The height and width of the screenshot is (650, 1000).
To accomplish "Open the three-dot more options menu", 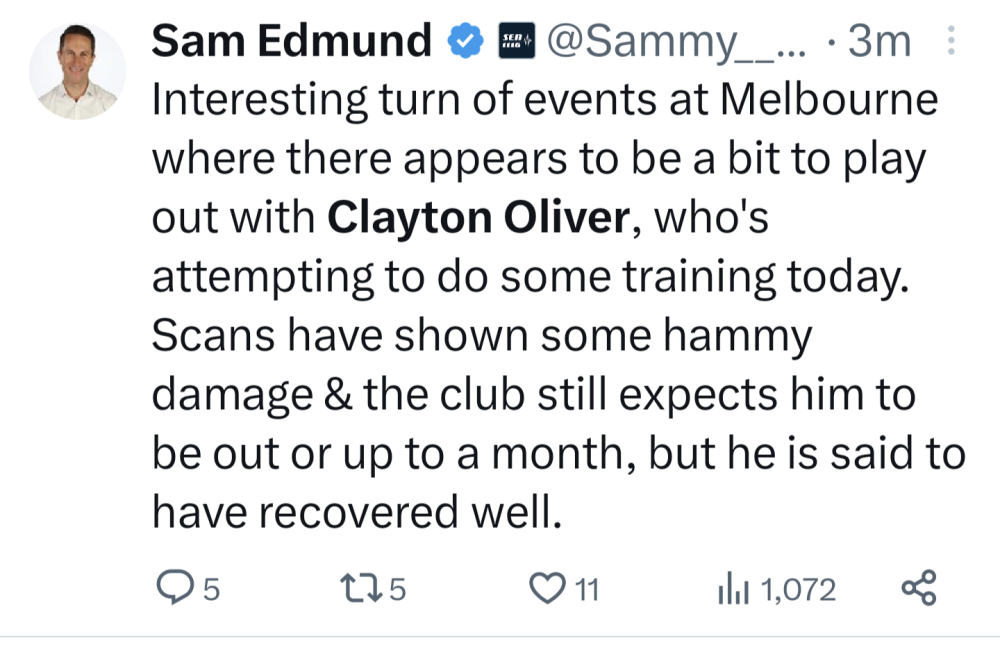I will pos(951,40).
